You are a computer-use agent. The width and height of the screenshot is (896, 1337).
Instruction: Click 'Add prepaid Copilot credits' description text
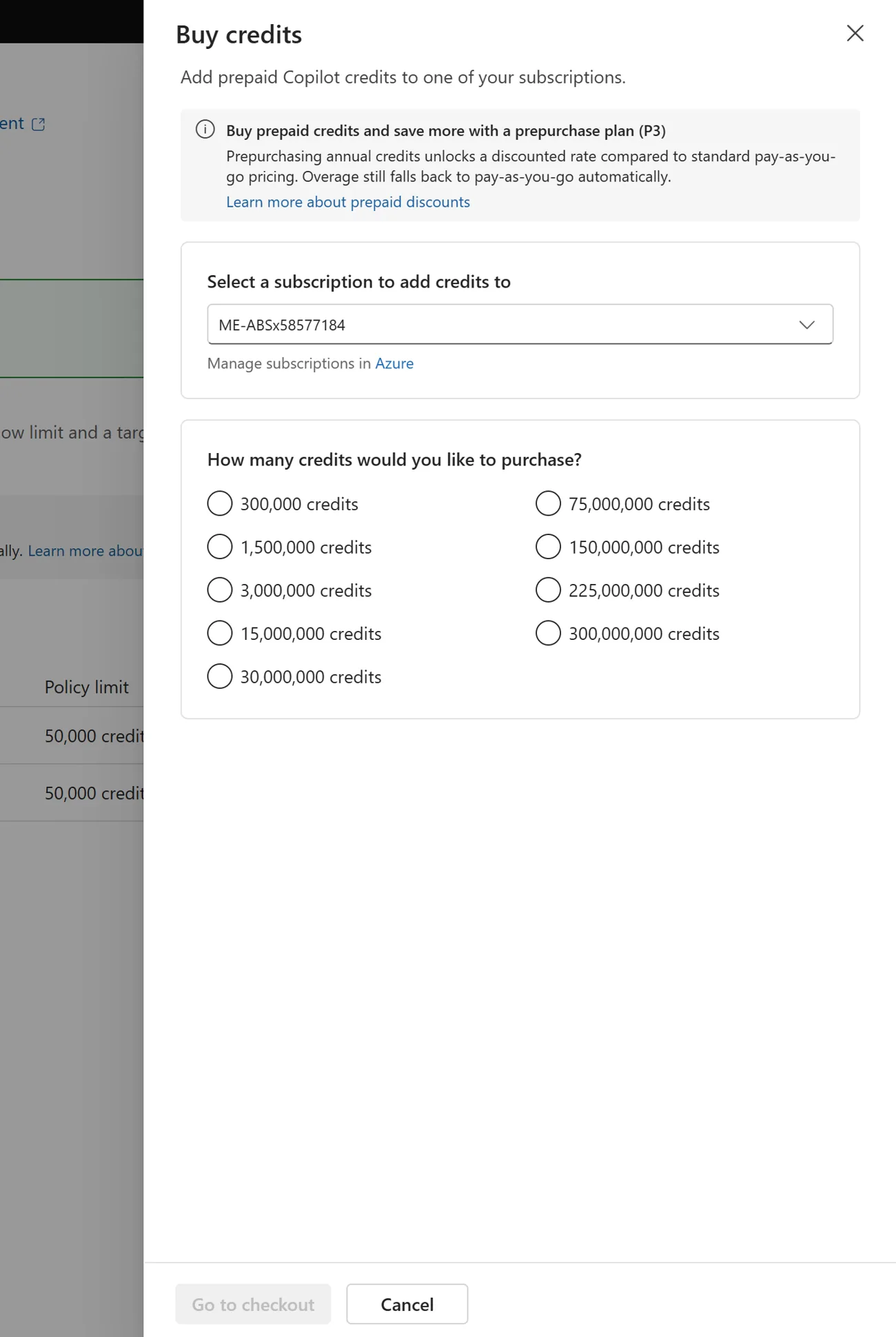(x=403, y=77)
